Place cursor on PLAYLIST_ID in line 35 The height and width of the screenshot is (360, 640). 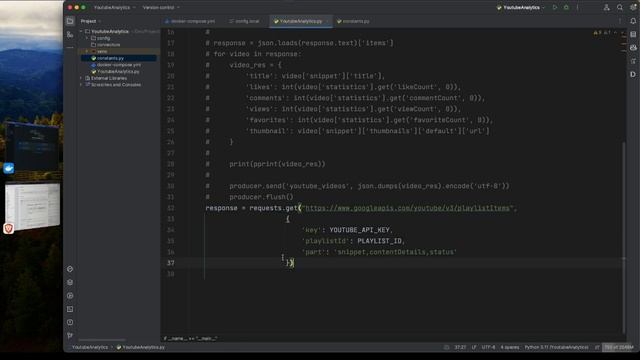pos(379,241)
